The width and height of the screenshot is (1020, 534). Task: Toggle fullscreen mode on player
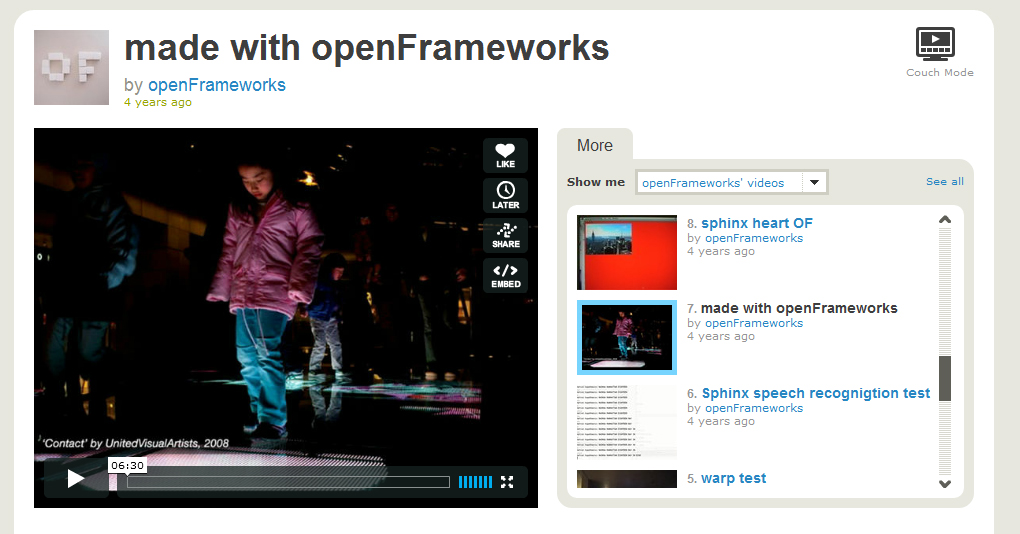click(507, 482)
